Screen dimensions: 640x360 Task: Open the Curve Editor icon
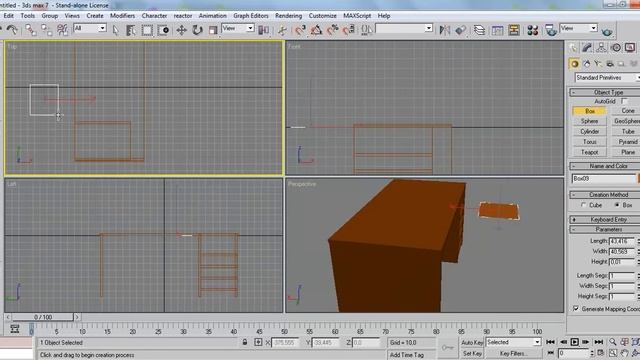497,30
